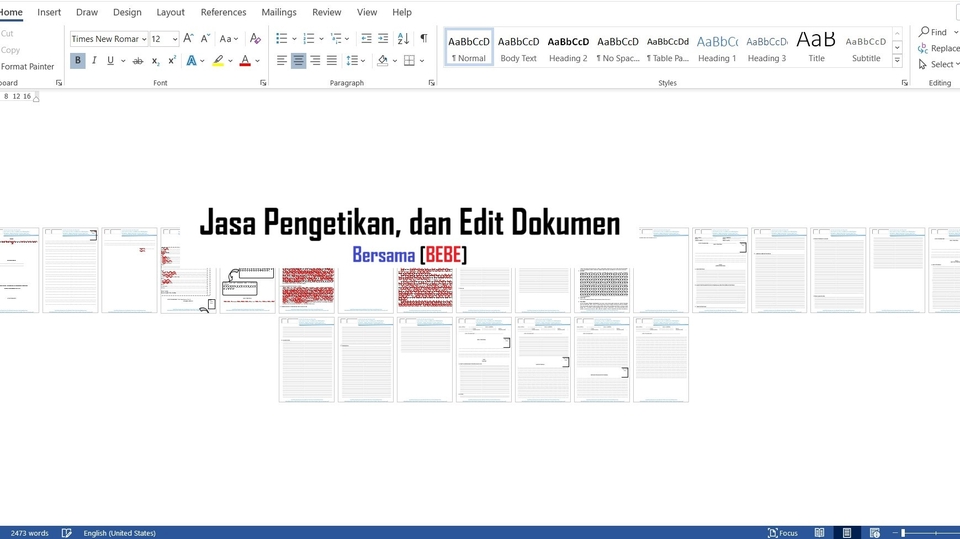Apply text highlight color

click(x=218, y=61)
